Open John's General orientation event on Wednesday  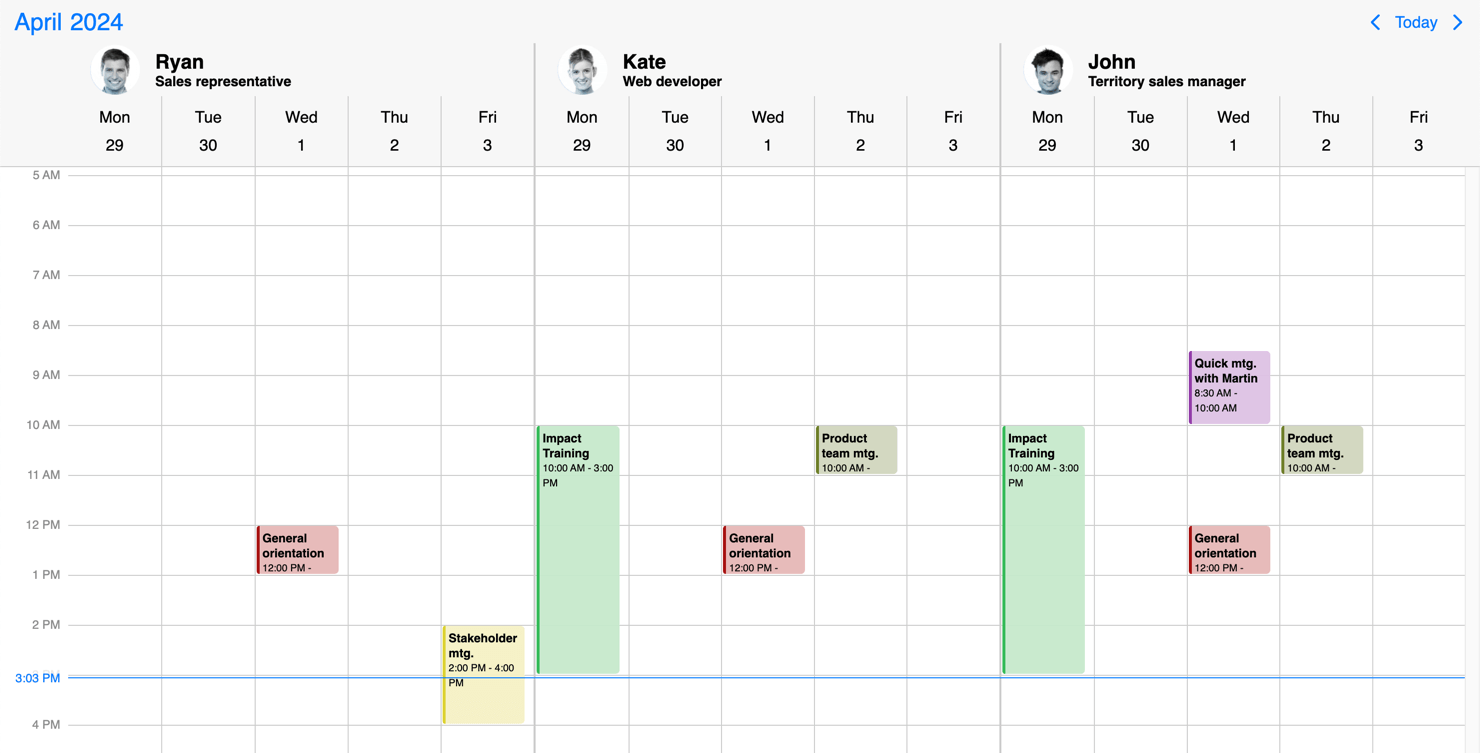(x=1230, y=550)
